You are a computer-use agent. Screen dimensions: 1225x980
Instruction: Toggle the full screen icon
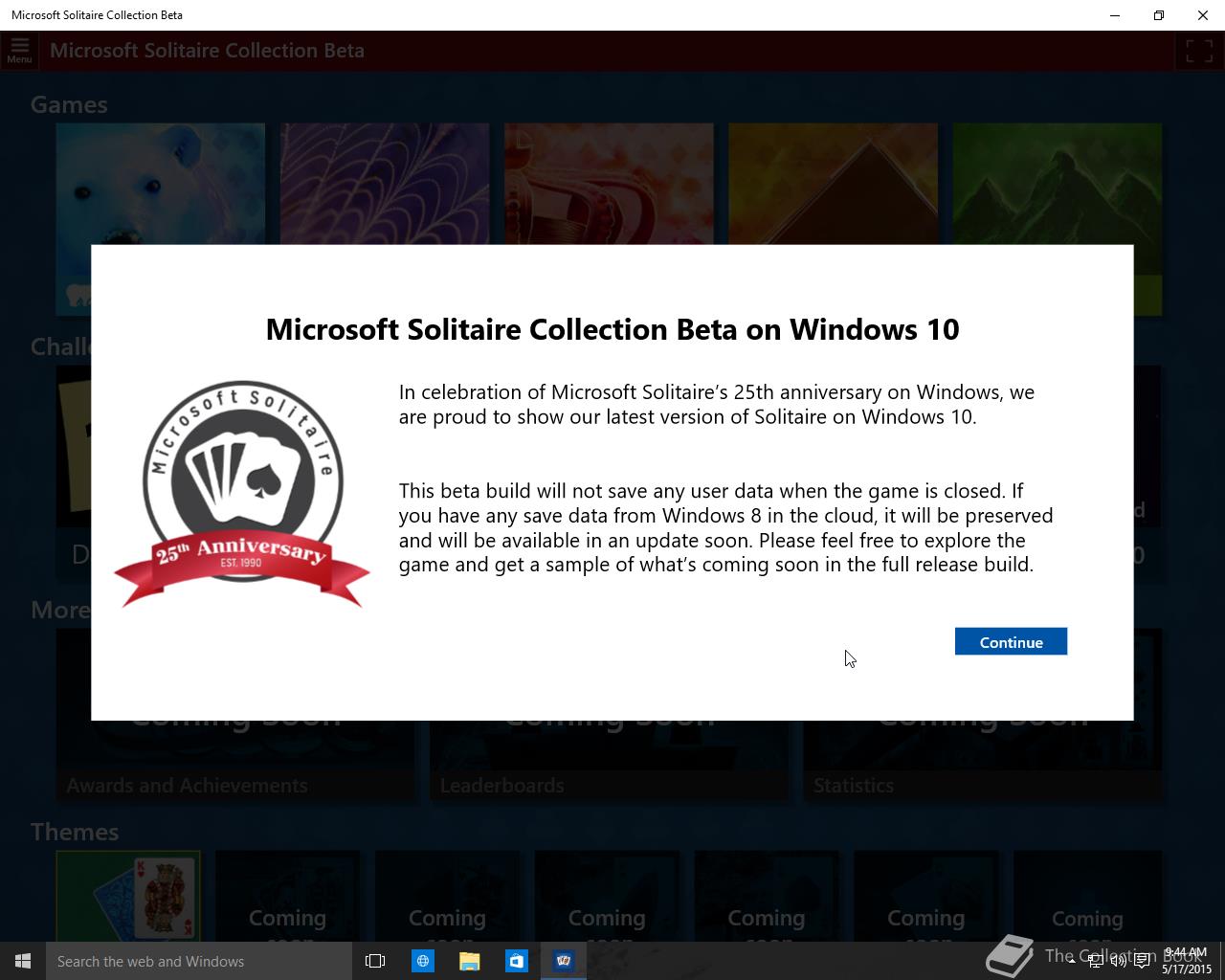1198,51
